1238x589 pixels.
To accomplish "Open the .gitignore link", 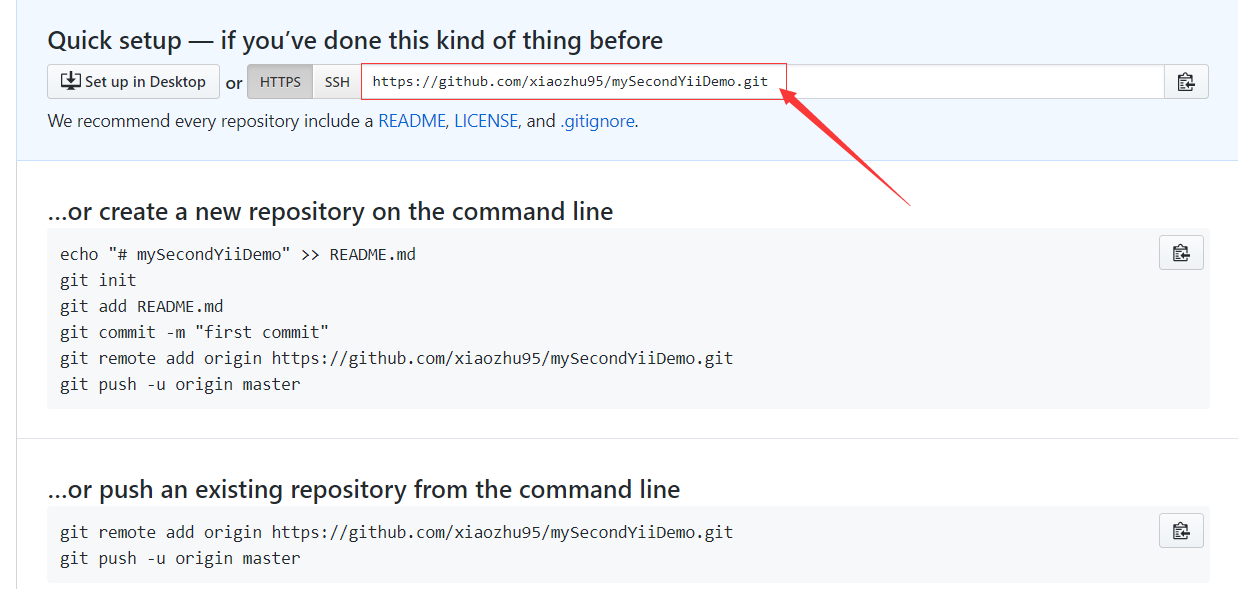I will coord(597,121).
